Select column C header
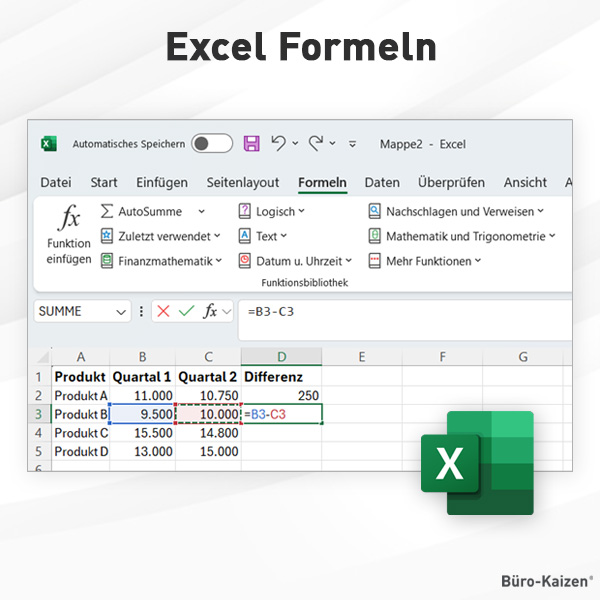600x600 pixels. [208, 357]
